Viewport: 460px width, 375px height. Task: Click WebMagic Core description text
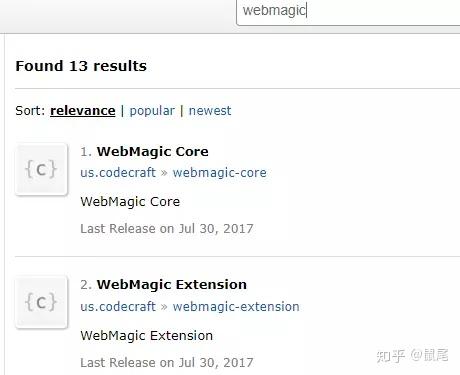point(130,202)
